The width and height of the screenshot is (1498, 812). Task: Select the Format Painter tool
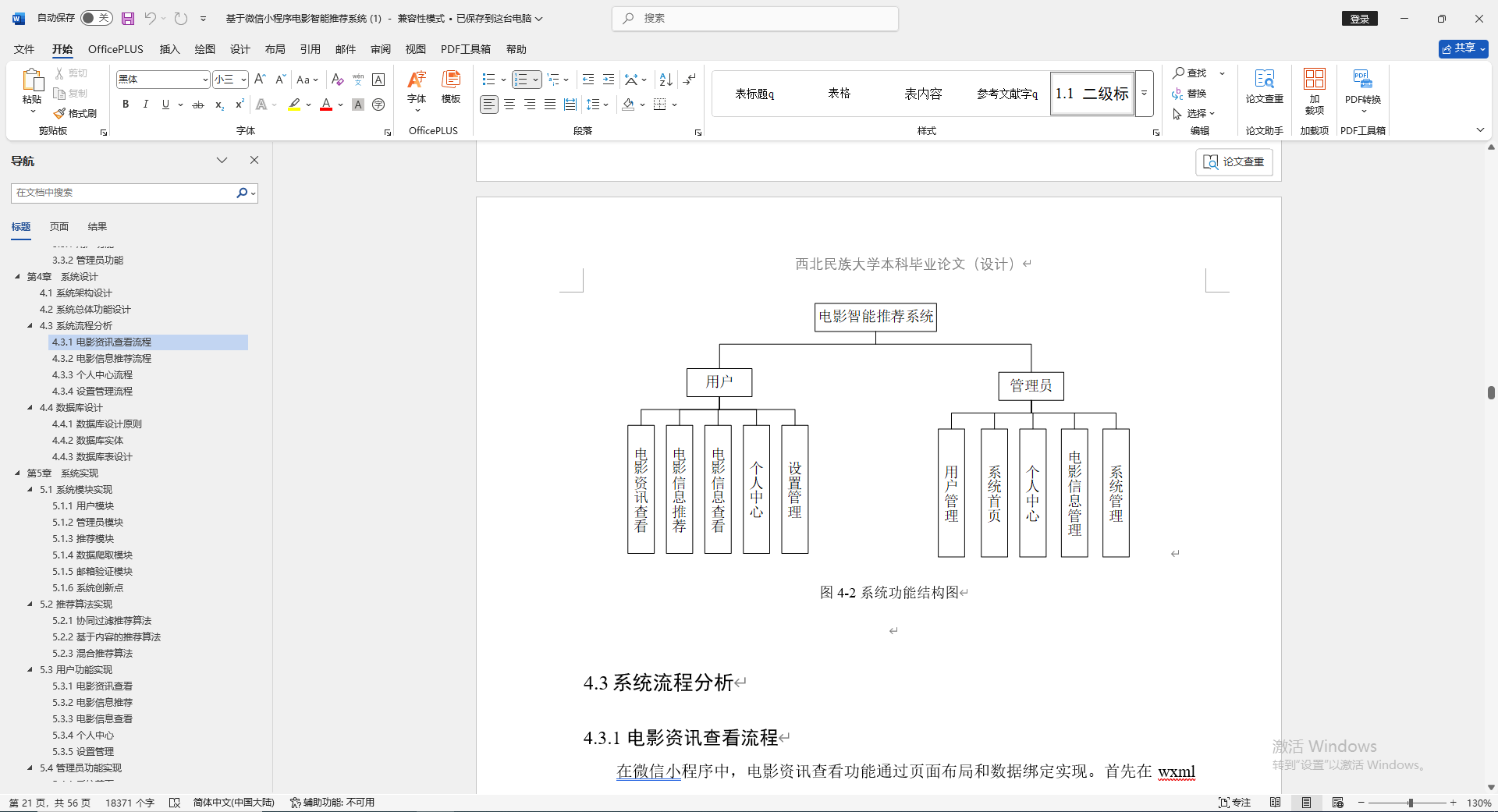[75, 114]
